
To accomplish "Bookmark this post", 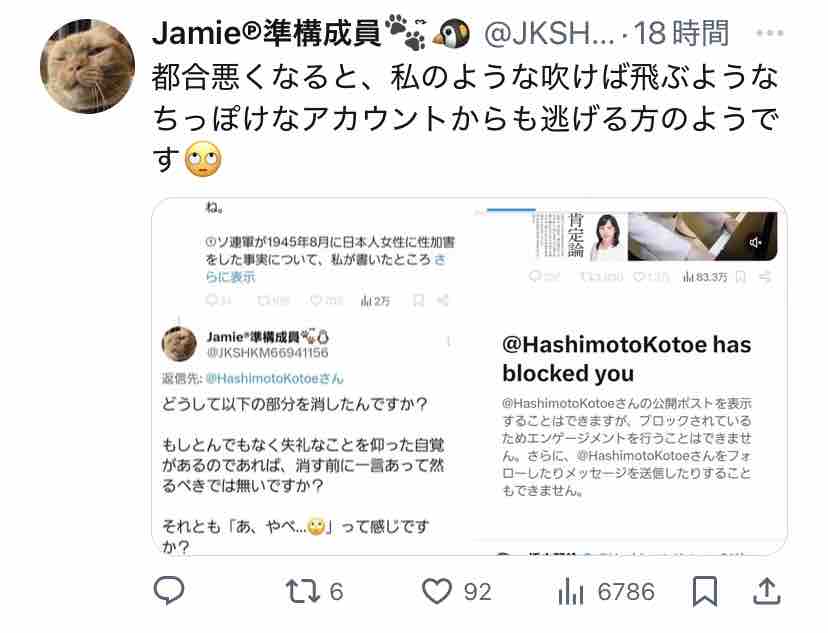I will click(705, 591).
